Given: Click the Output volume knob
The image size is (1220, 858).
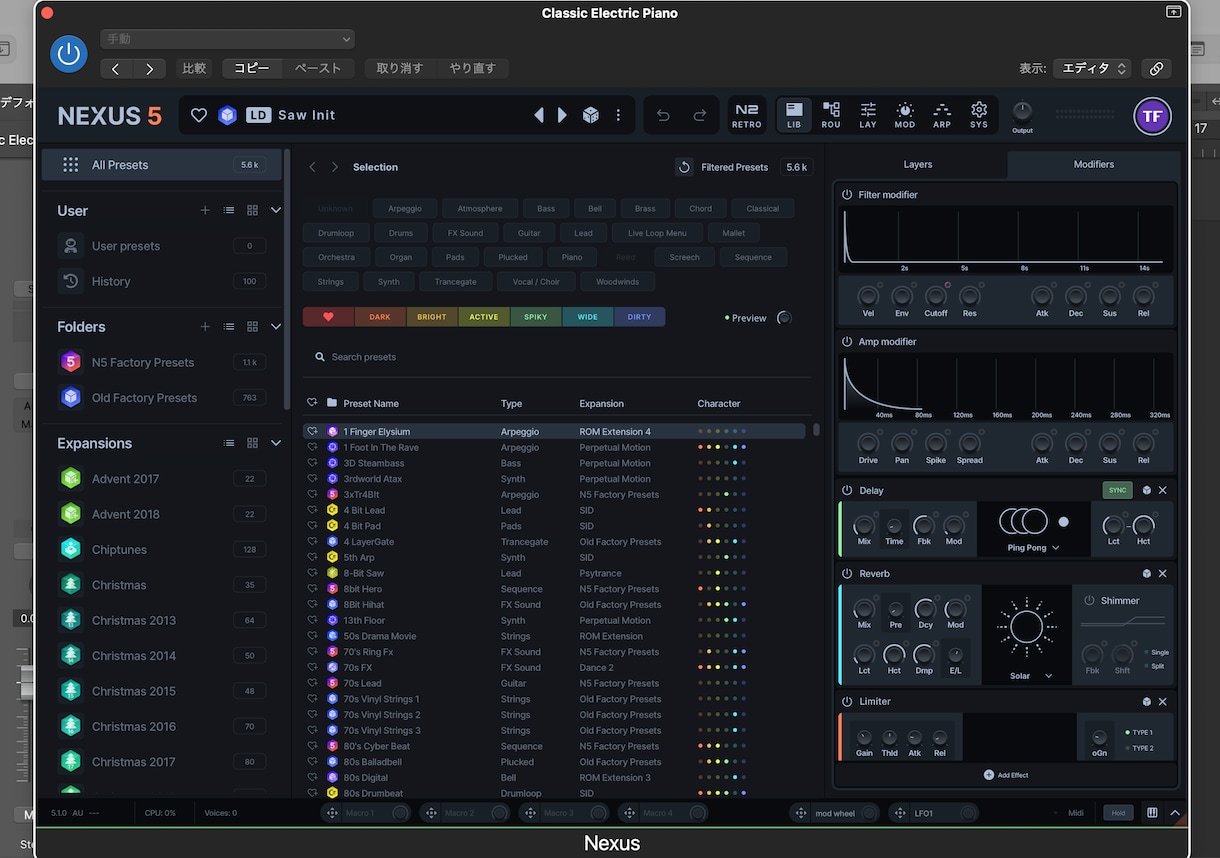Looking at the screenshot, I should pos(1022,111).
